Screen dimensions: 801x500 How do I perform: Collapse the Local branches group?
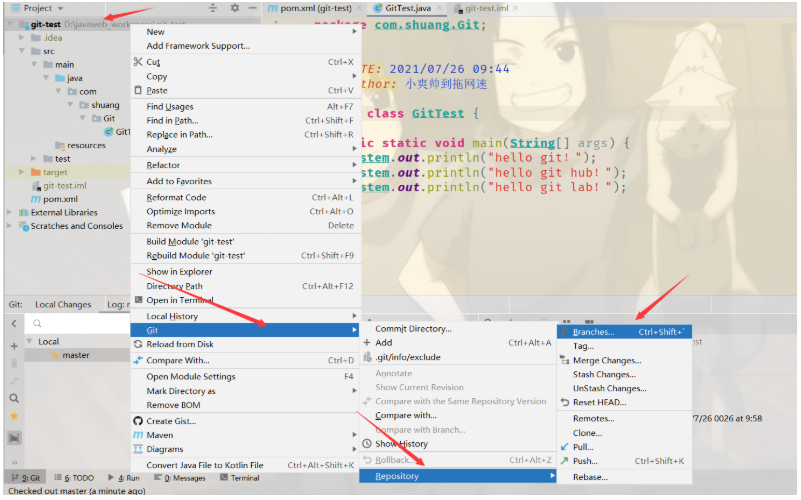(30, 341)
